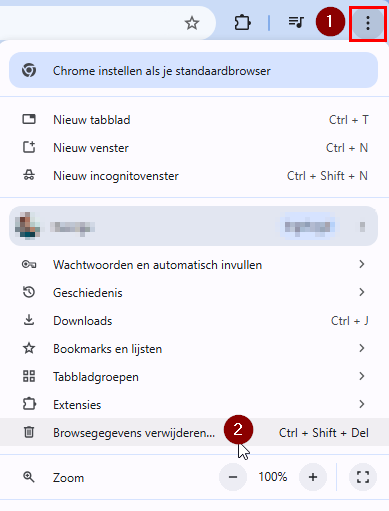
Task: Click the bookmark star icon in address bar
Action: (192, 23)
